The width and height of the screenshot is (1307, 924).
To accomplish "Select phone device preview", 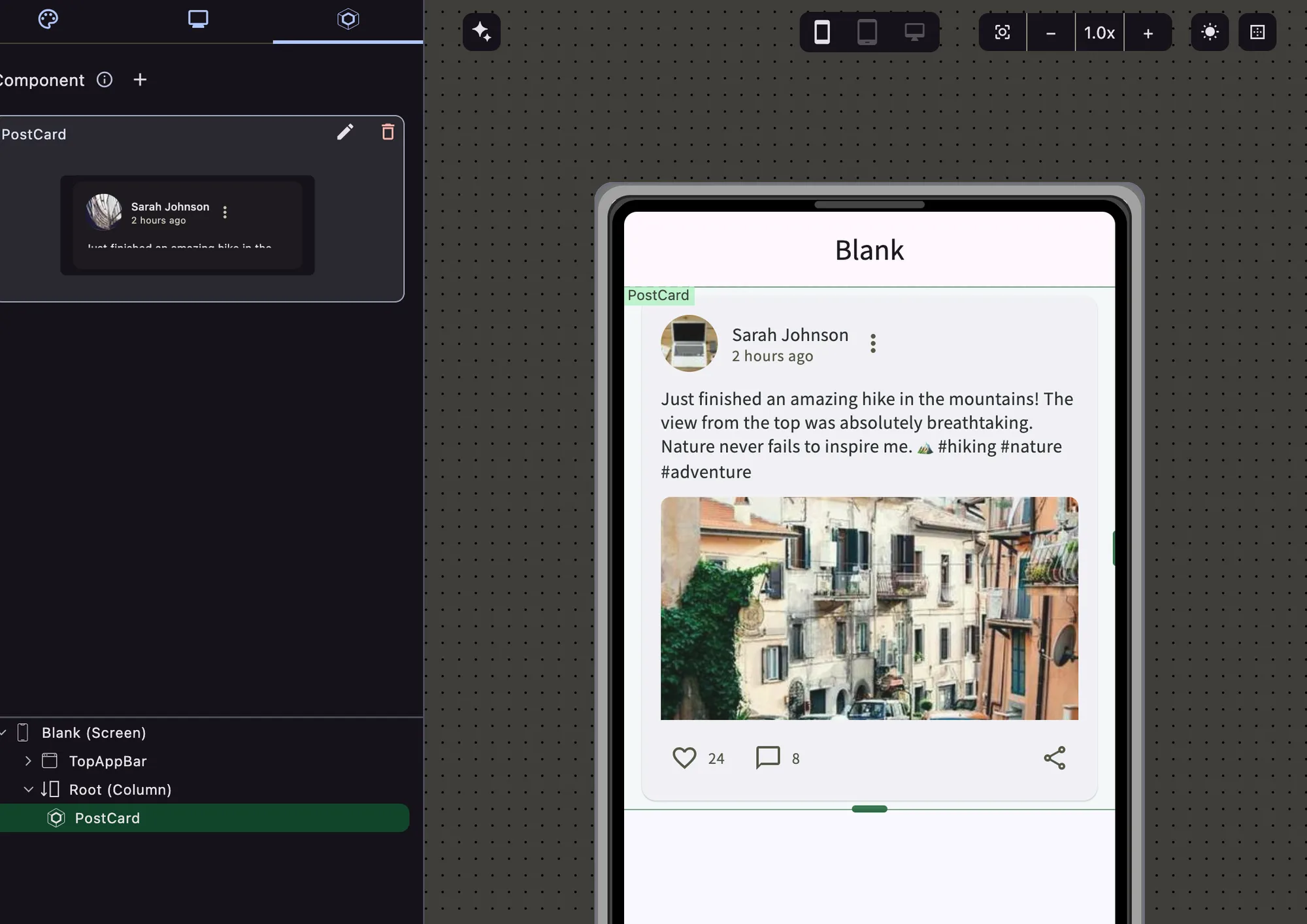I will pyautogui.click(x=822, y=32).
